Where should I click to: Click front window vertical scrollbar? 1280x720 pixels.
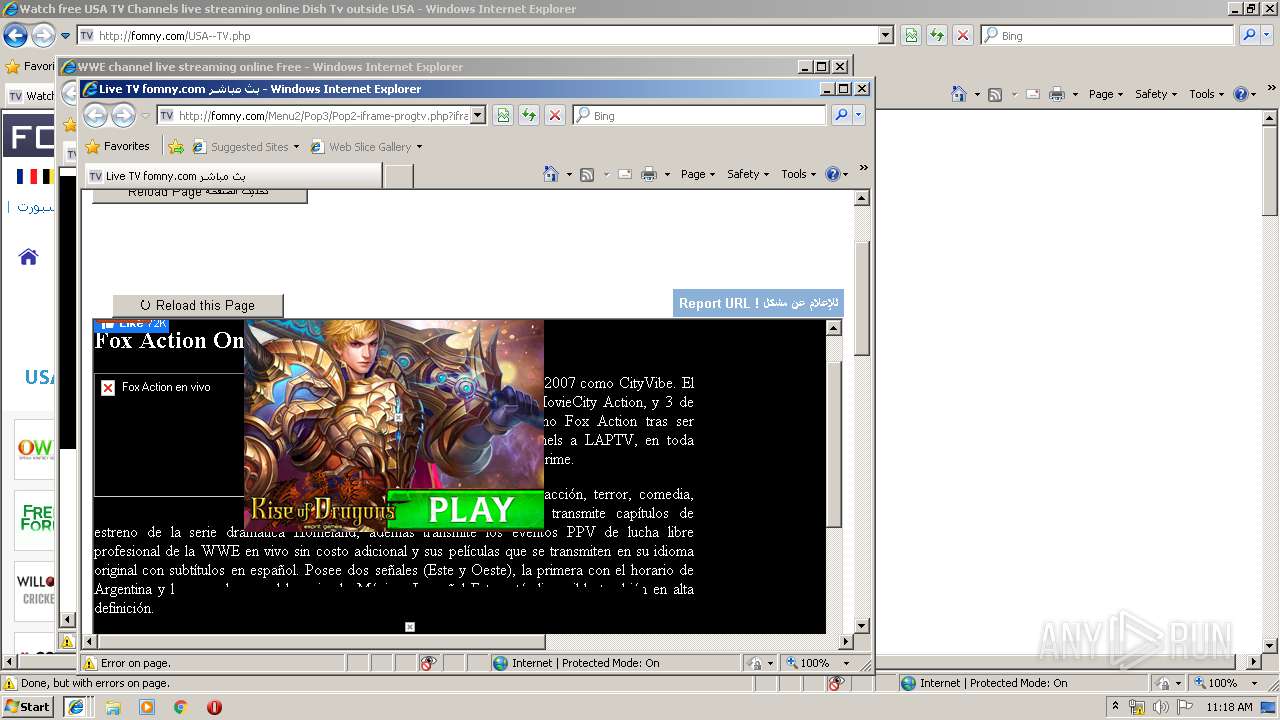point(862,298)
